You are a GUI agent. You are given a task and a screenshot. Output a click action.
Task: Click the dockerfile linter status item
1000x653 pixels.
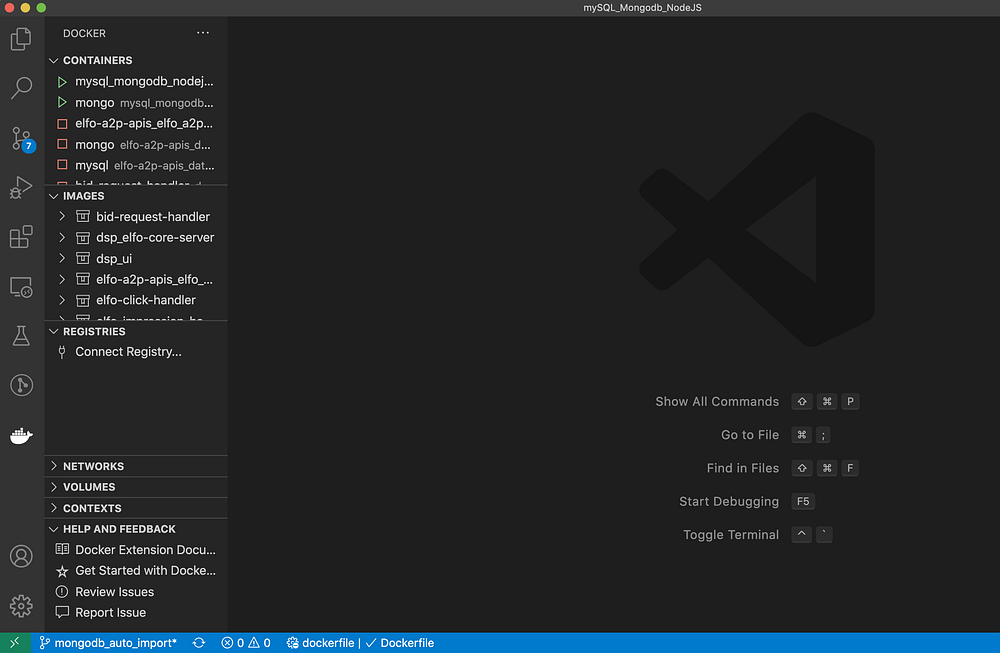coord(320,643)
